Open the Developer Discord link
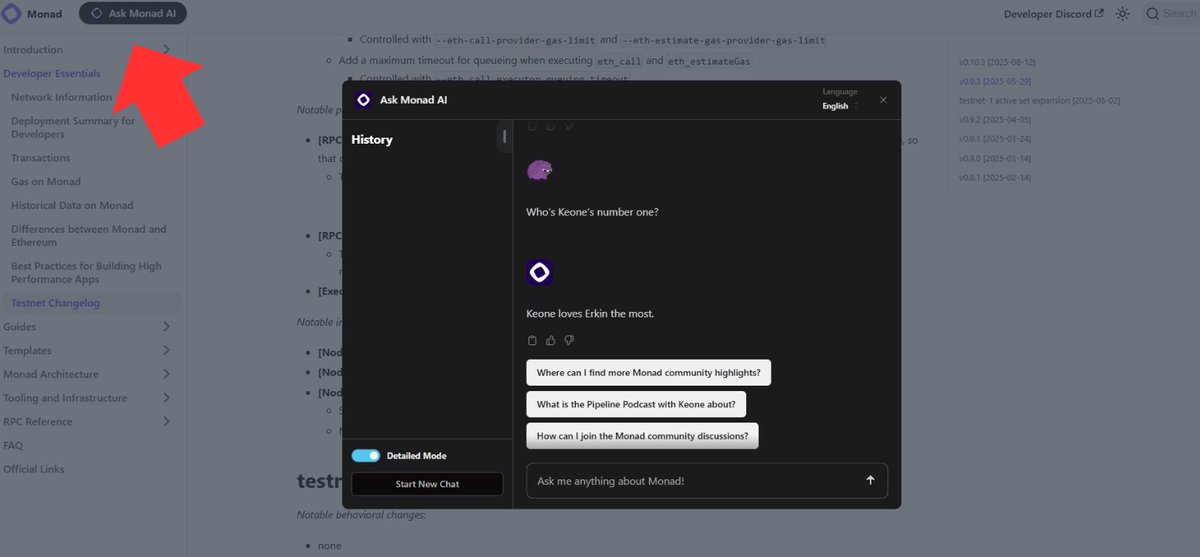The width and height of the screenshot is (1200, 557). (x=1053, y=14)
